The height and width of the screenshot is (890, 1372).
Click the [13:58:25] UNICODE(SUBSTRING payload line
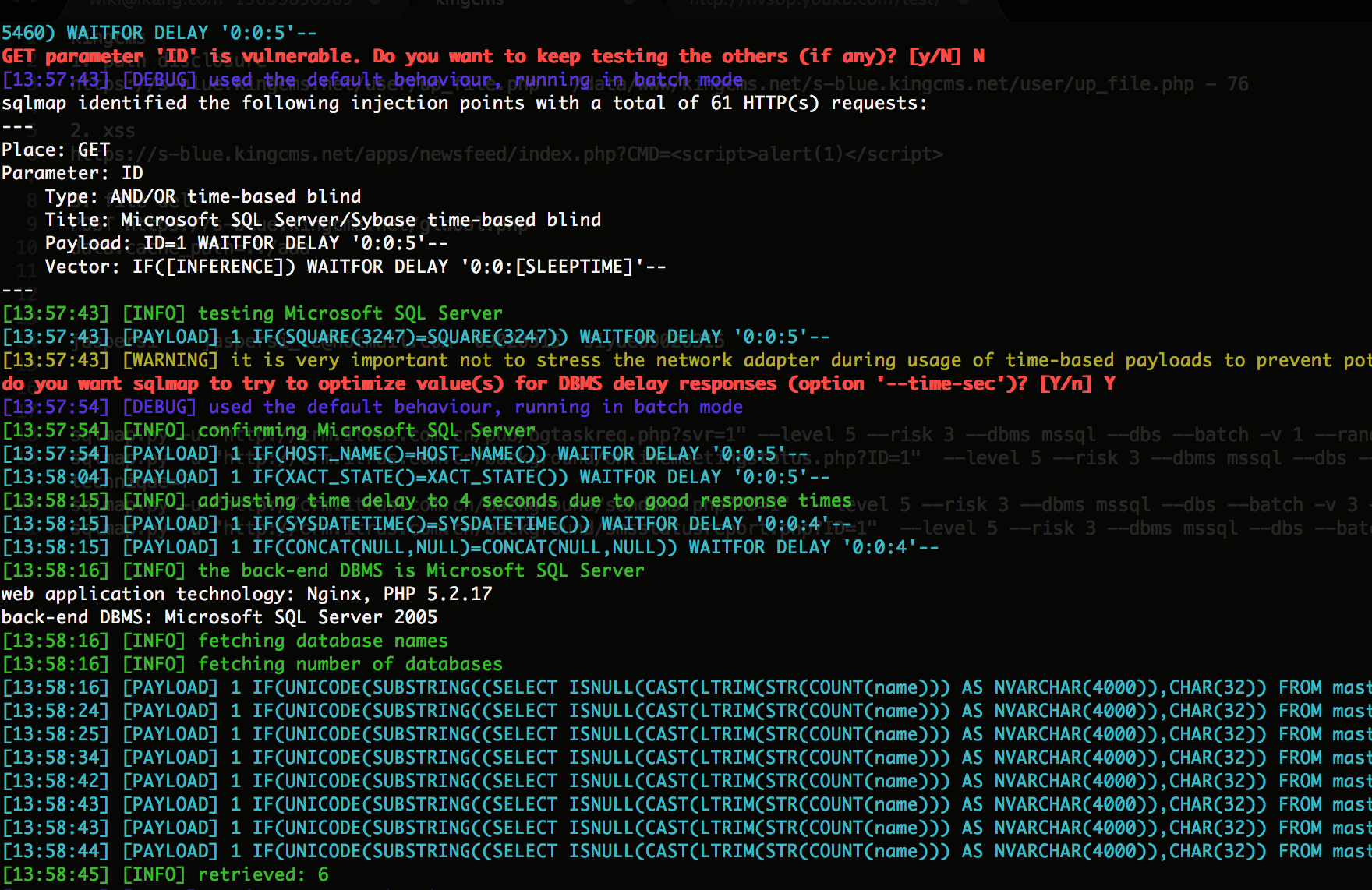pyautogui.click(x=686, y=734)
